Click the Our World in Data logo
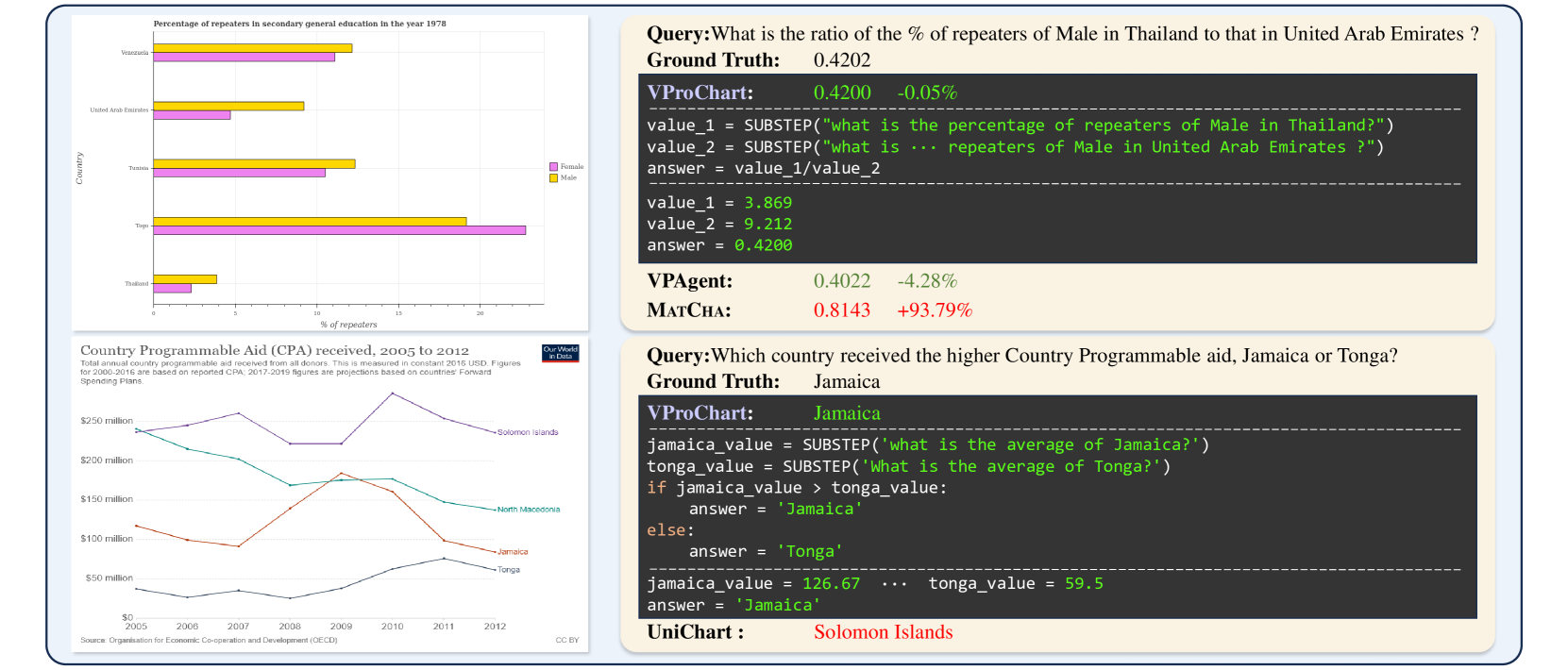This screenshot has width=1568, height=670. [561, 353]
